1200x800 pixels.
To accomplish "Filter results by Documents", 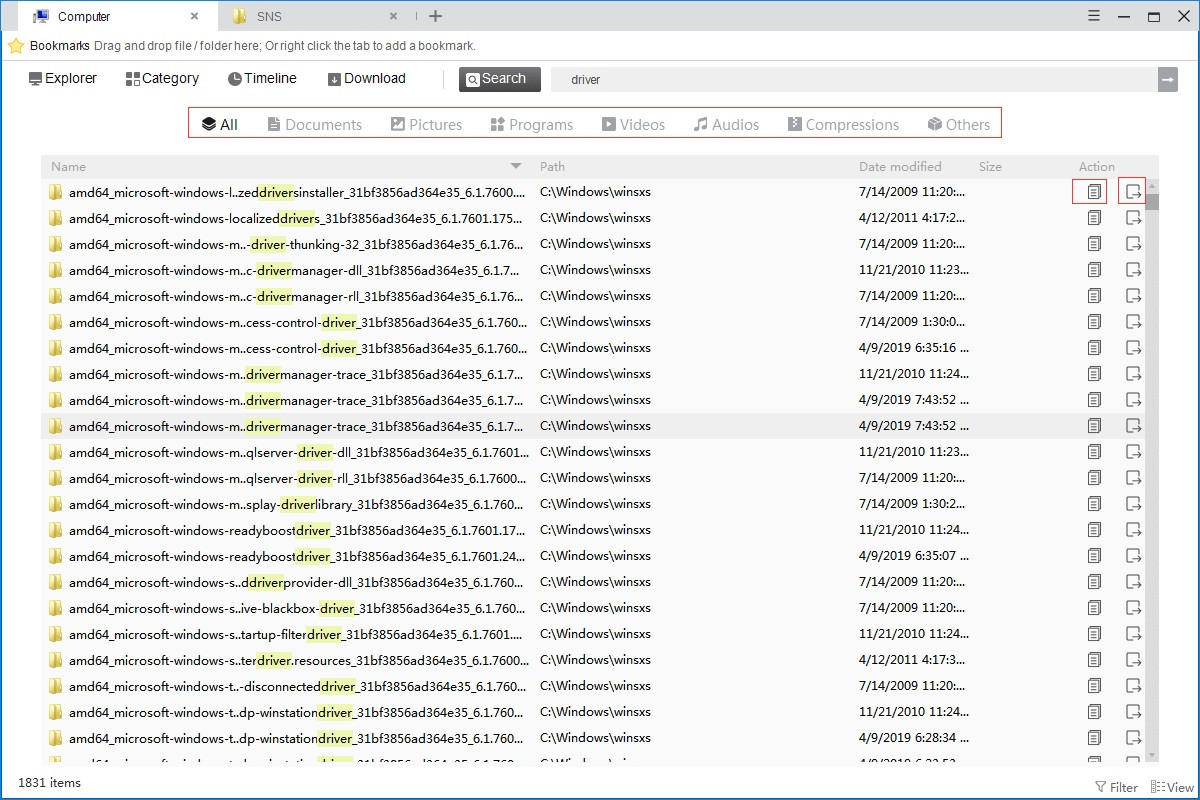I will 314,124.
